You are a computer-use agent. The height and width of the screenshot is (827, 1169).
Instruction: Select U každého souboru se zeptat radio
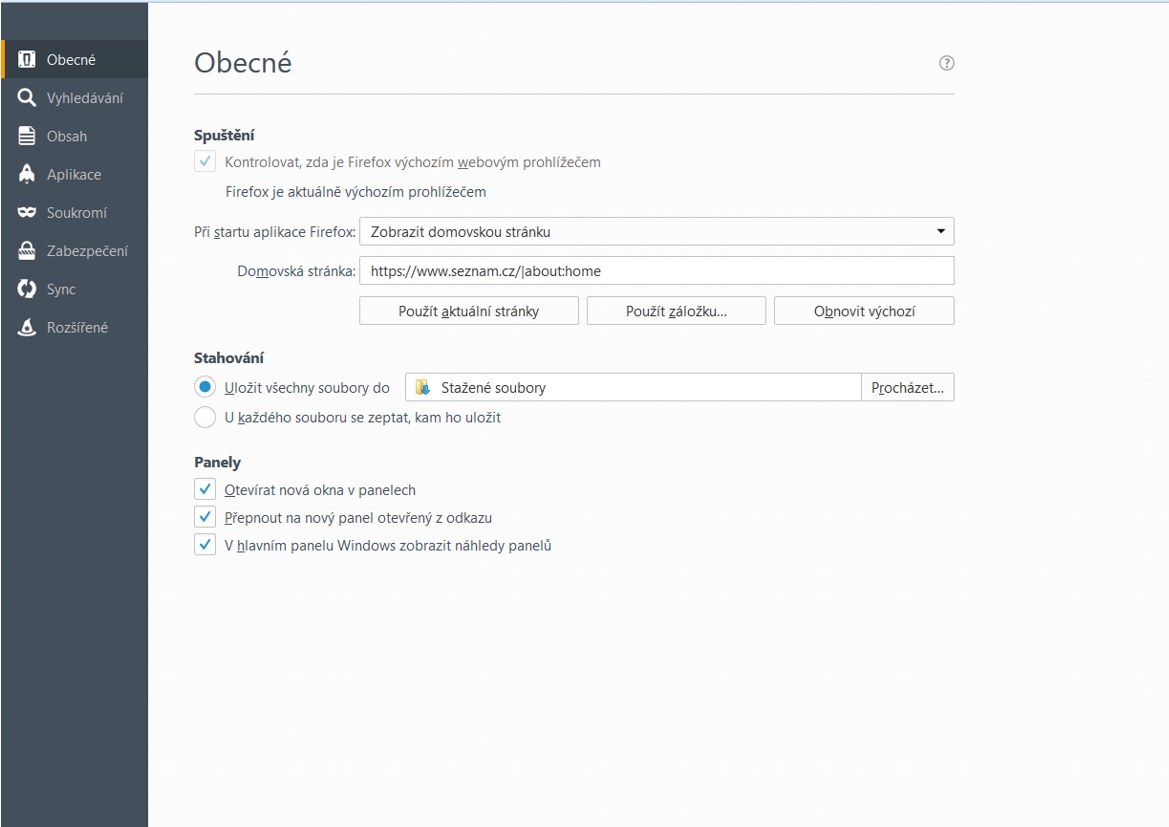(x=205, y=418)
